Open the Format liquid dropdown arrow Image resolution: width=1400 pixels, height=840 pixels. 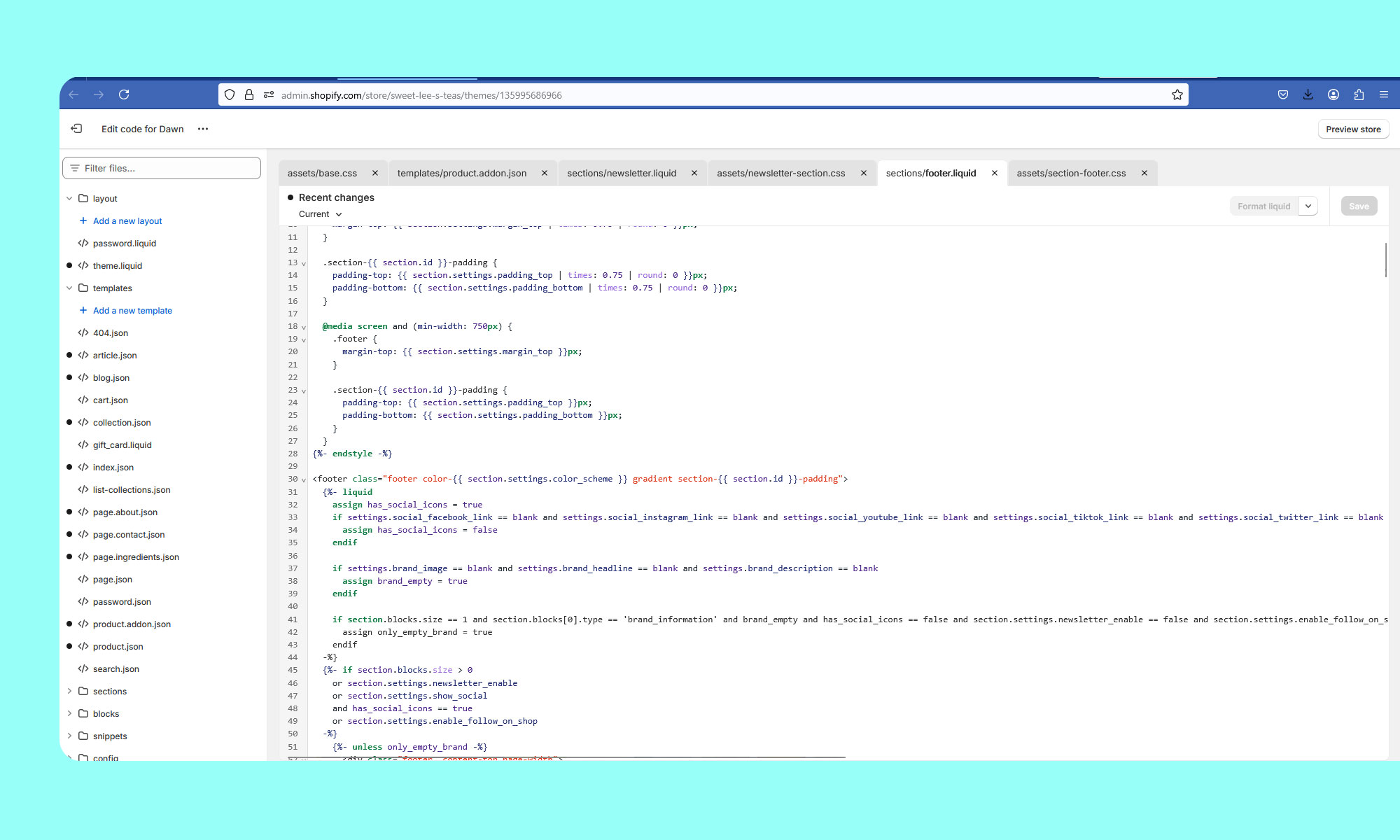click(1308, 206)
